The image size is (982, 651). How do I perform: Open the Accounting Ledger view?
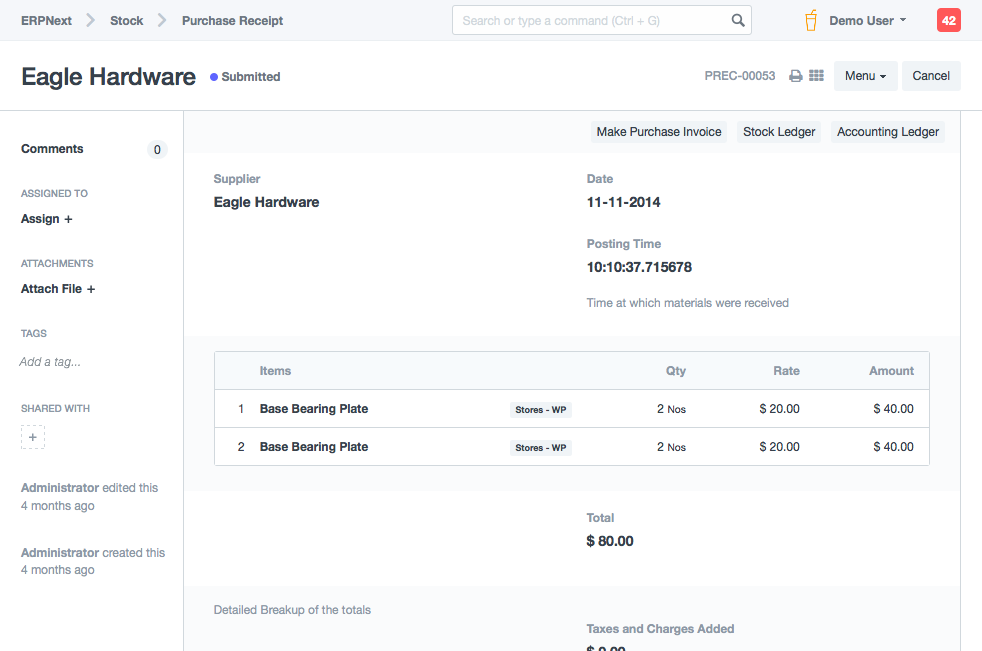[x=888, y=132]
